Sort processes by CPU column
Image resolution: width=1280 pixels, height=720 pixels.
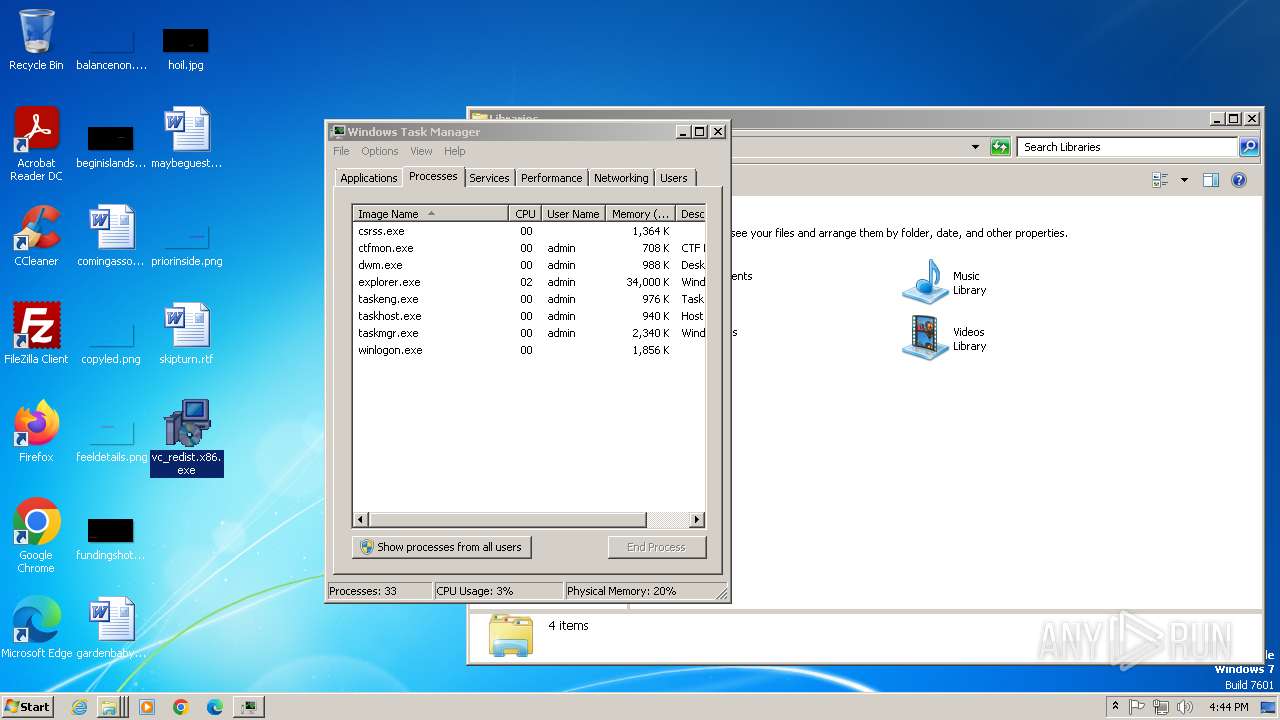(x=525, y=213)
